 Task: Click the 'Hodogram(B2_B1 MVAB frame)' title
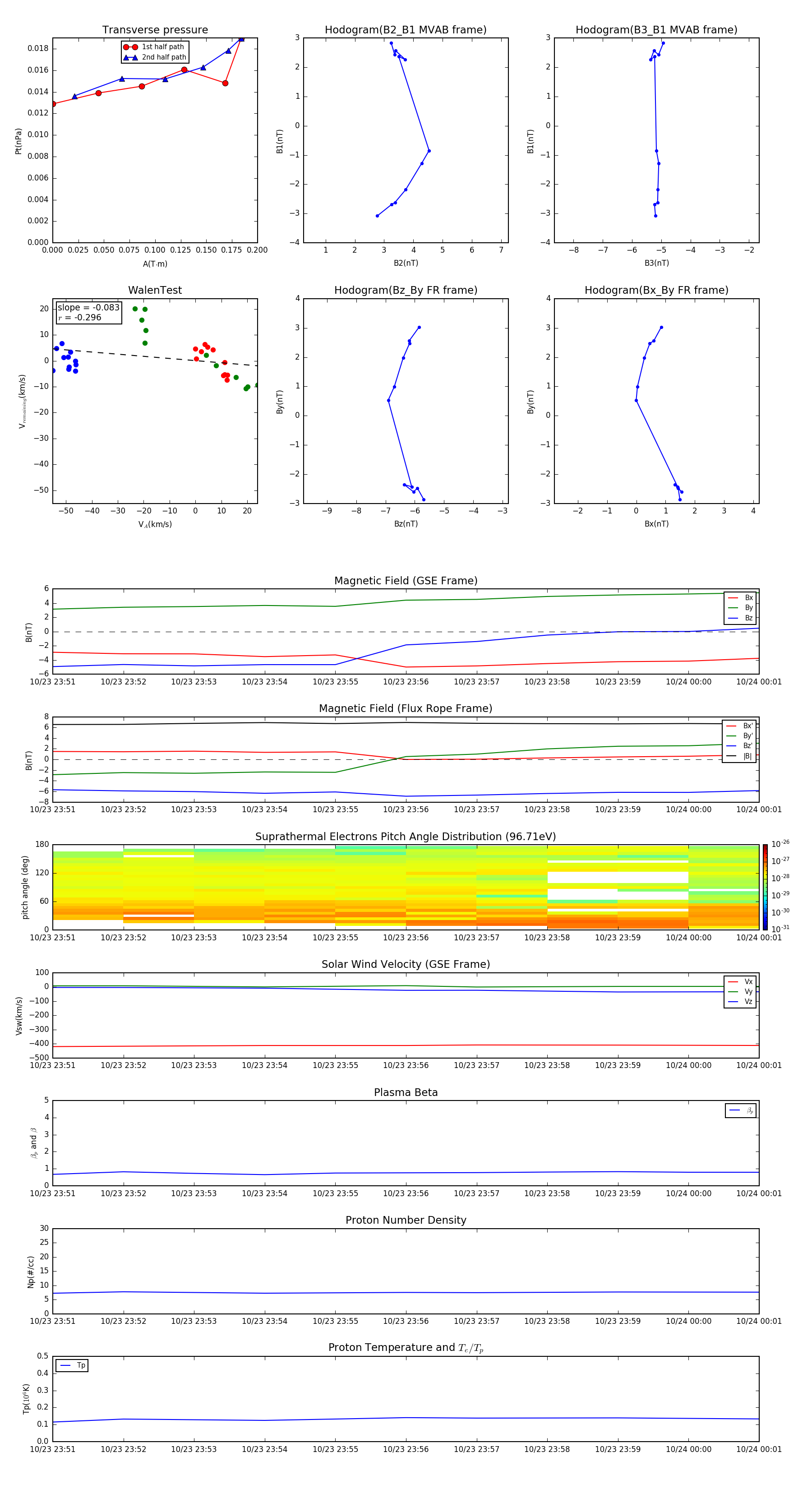[406, 30]
